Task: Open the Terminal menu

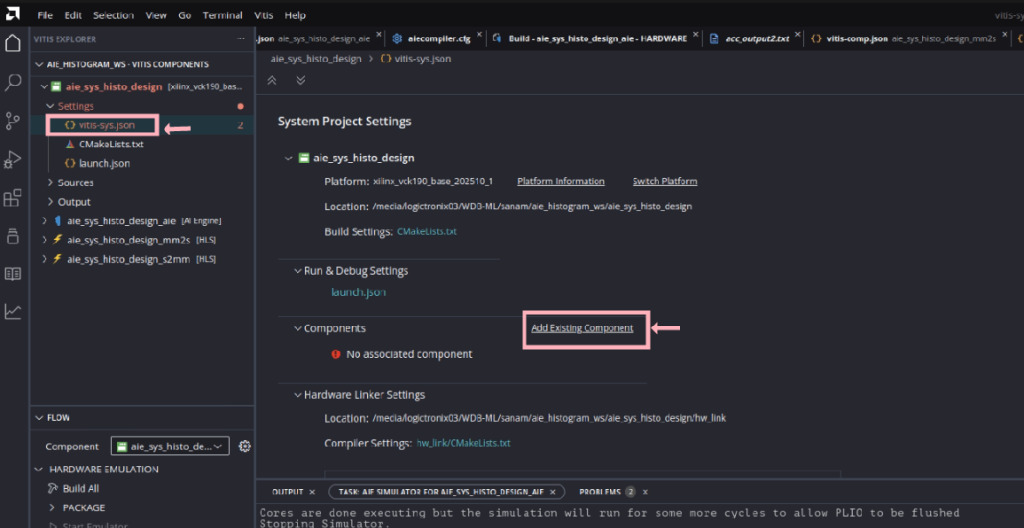Action: click(x=223, y=15)
